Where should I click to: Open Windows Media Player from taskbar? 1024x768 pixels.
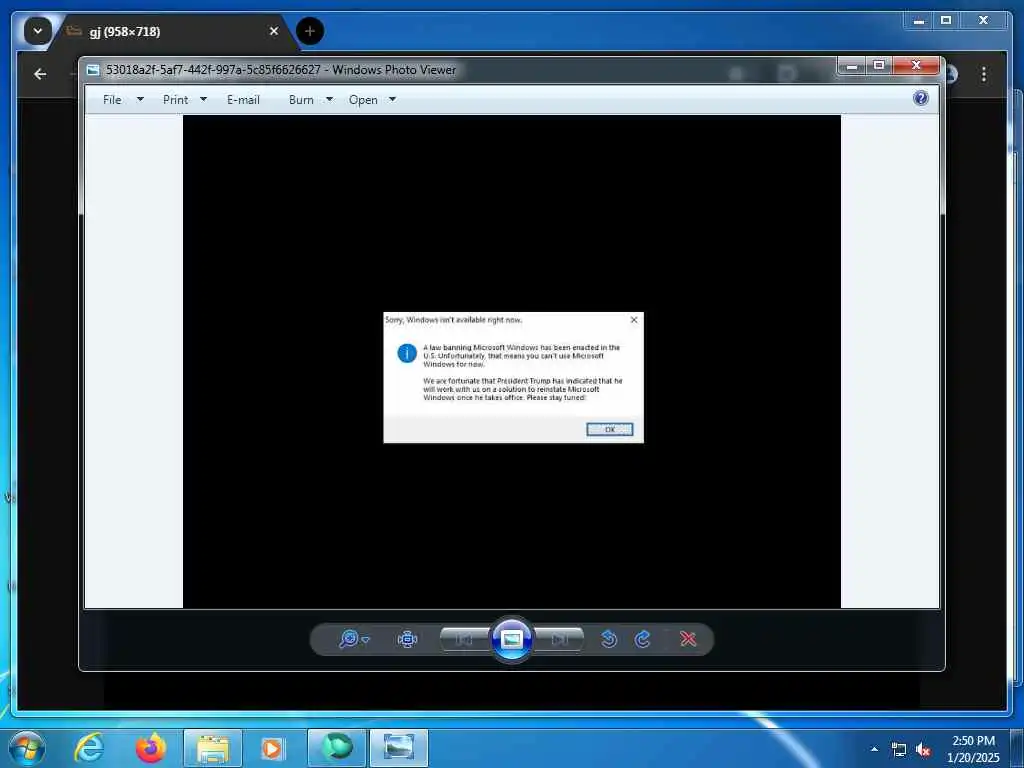pyautogui.click(x=272, y=748)
